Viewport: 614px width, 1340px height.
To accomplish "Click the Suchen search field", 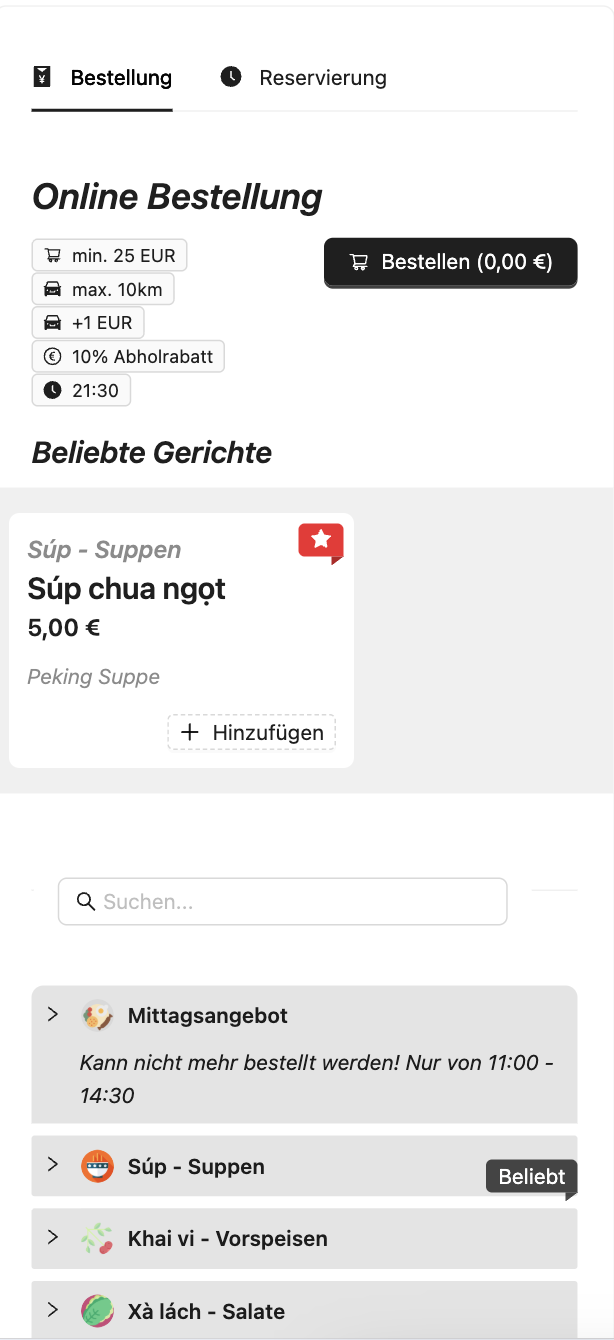I will (x=283, y=901).
